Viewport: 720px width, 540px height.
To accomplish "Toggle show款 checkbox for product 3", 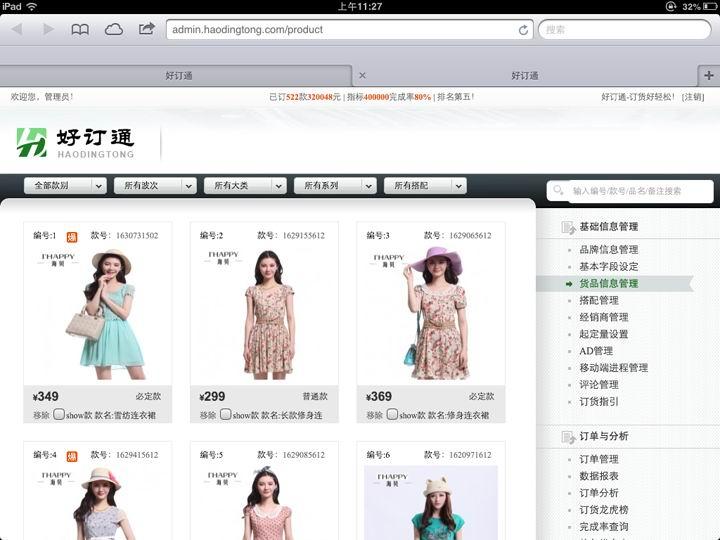I will pos(392,414).
